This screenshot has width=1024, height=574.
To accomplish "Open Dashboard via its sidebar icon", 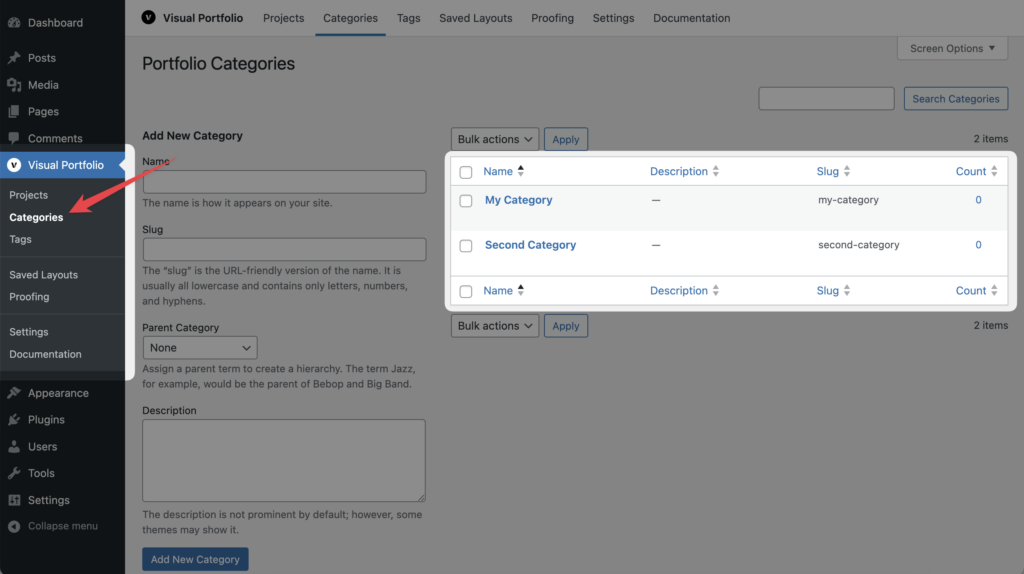I will [x=14, y=23].
